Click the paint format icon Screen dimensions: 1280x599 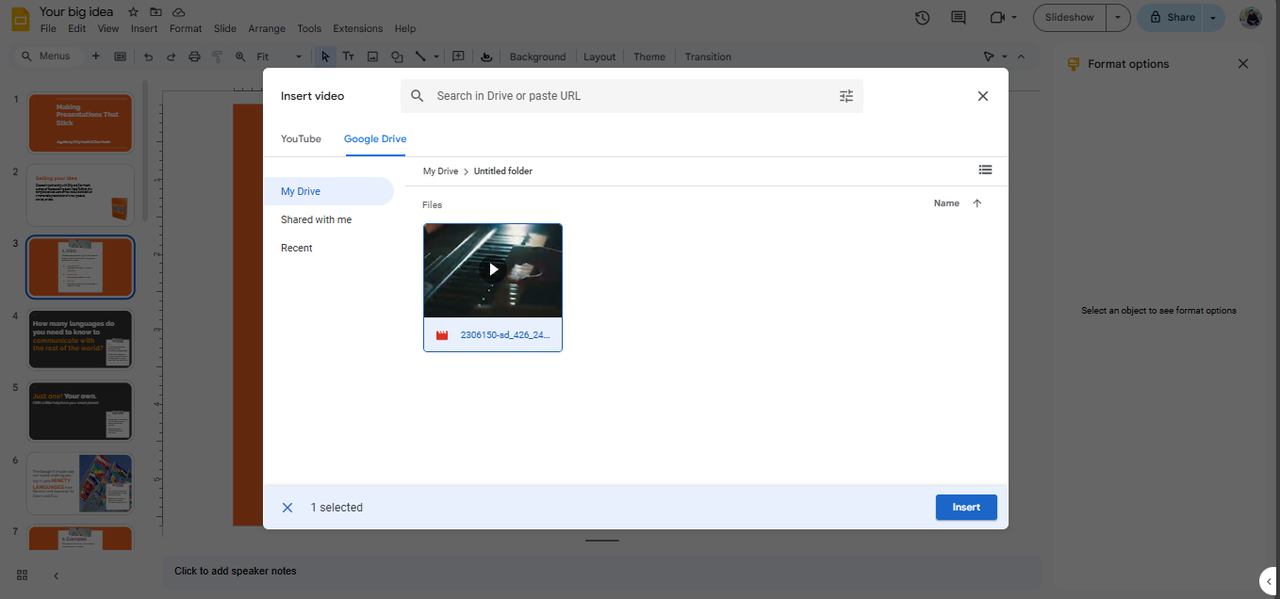pos(217,57)
